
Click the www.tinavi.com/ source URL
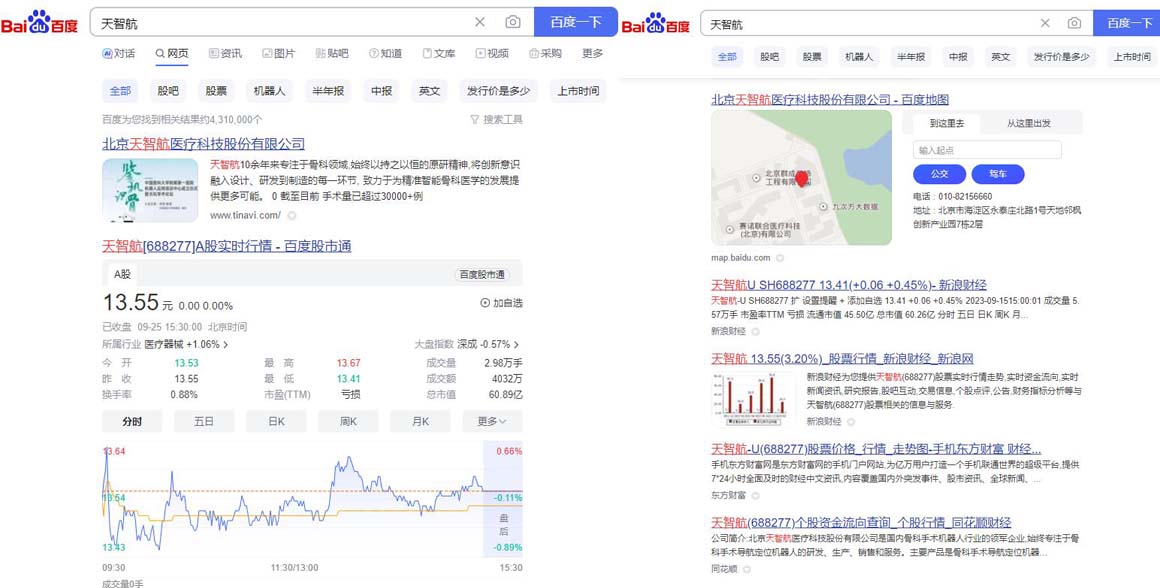point(245,215)
